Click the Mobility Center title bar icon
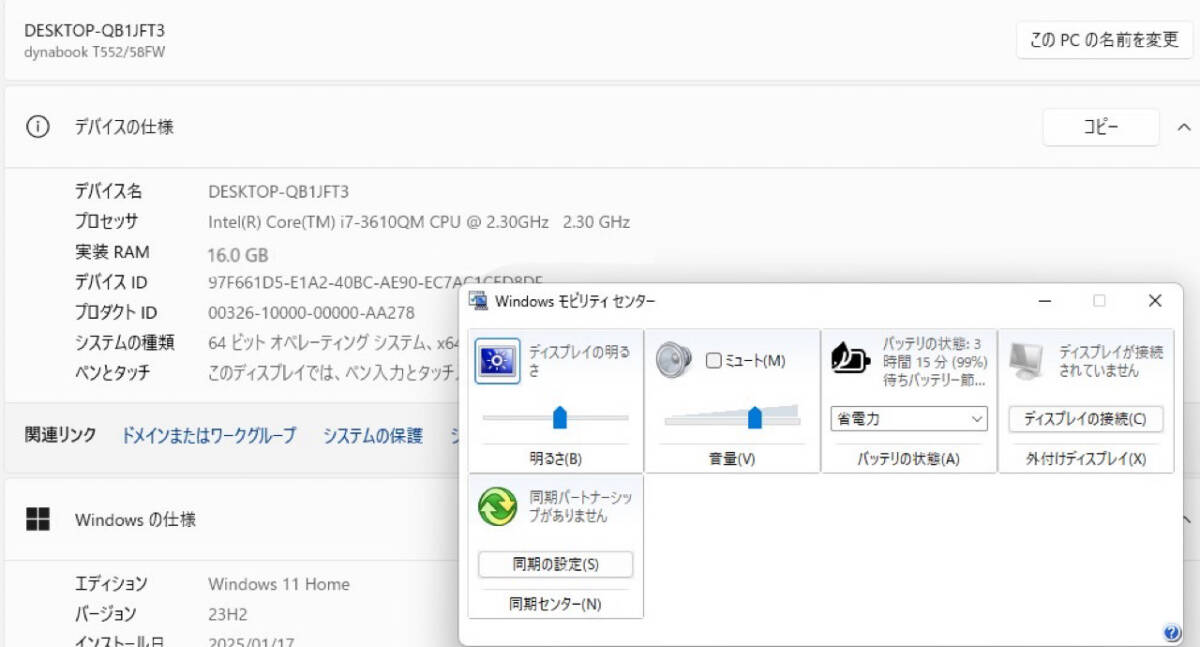The height and width of the screenshot is (647, 1200). pyautogui.click(x=479, y=300)
